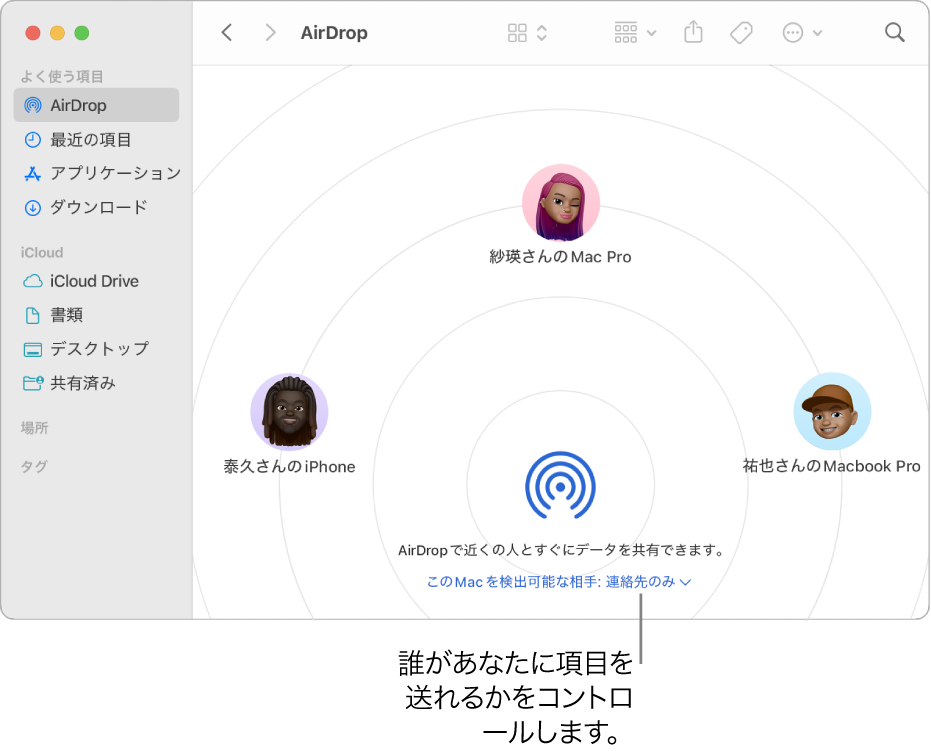Select AirDrop in the sidebar

(x=96, y=105)
